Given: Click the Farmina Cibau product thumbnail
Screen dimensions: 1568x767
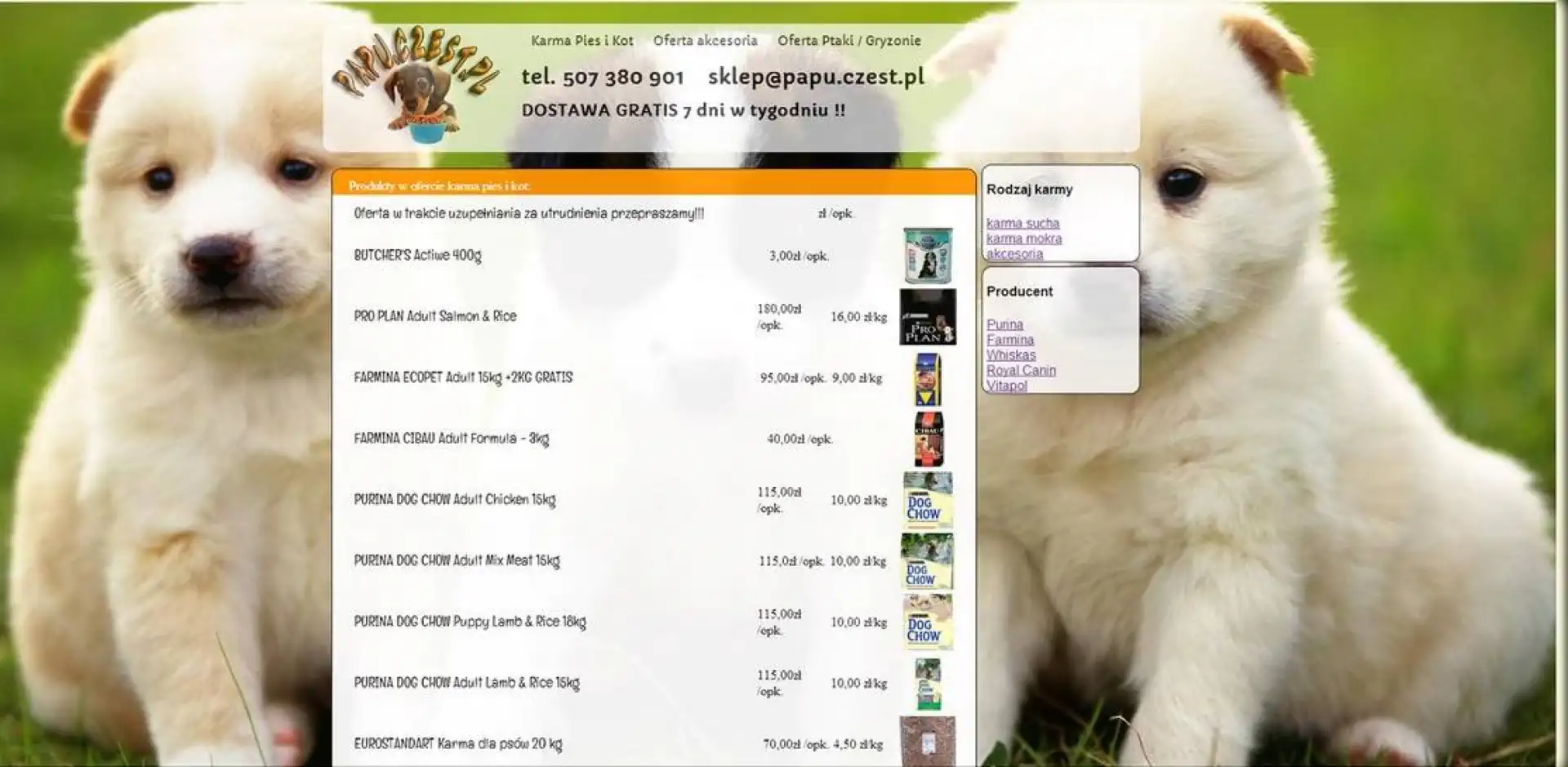Looking at the screenshot, I should point(929,439).
